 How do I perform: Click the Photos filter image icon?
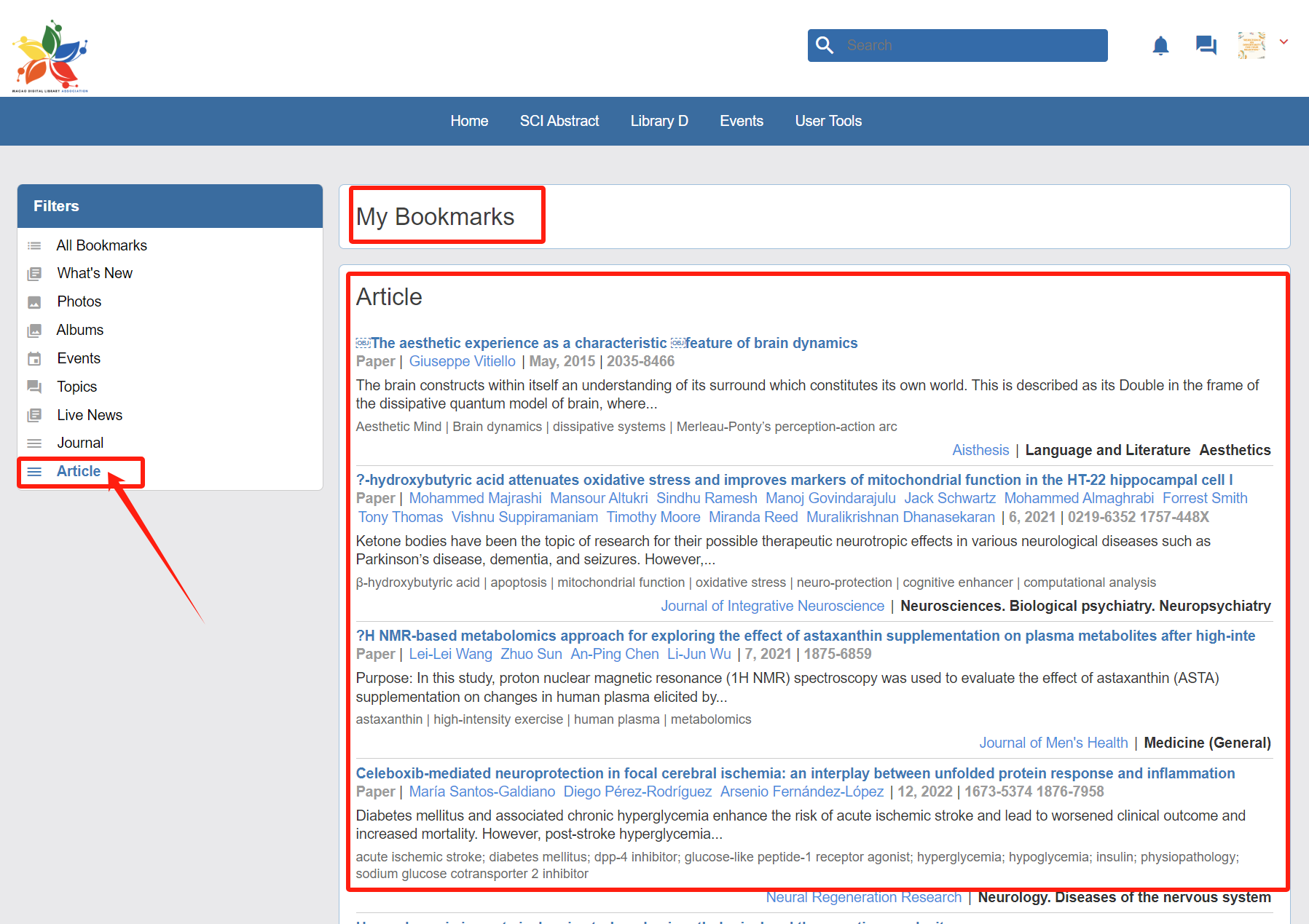point(34,302)
